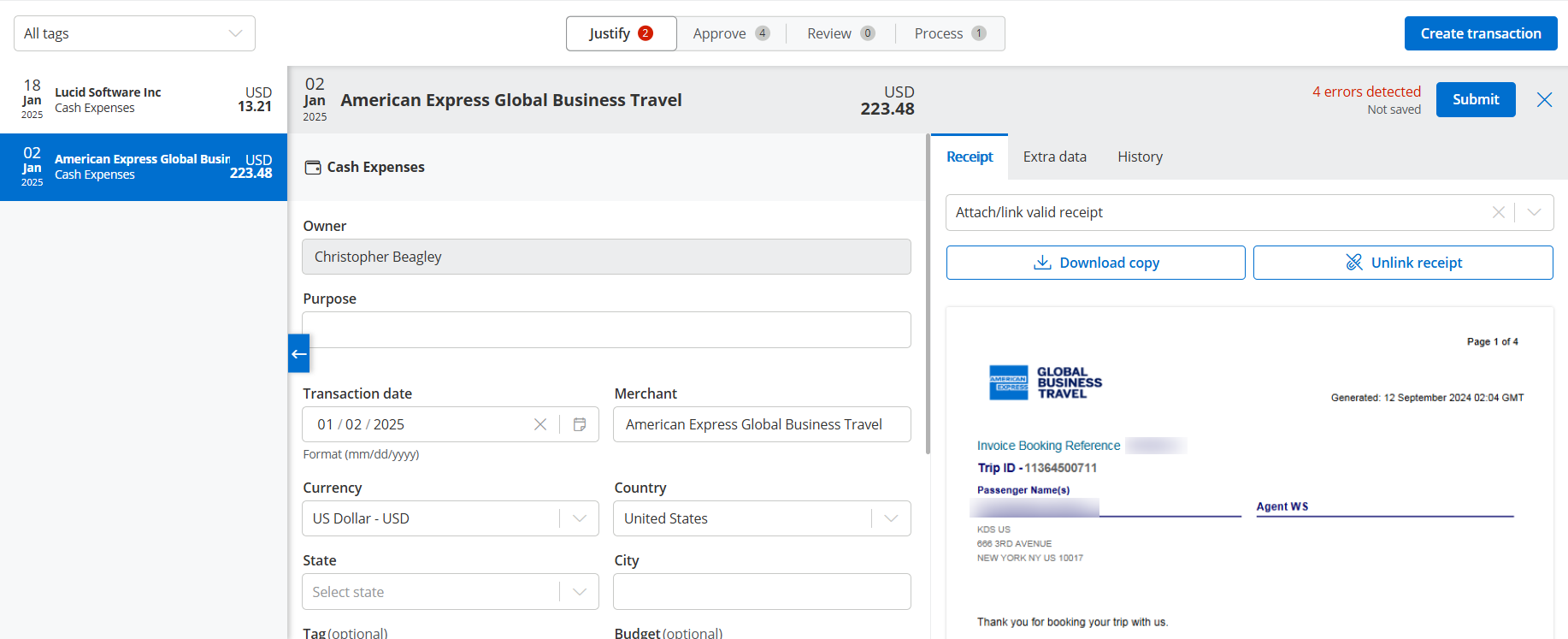
Task: Switch to the Process tab
Action: [950, 33]
